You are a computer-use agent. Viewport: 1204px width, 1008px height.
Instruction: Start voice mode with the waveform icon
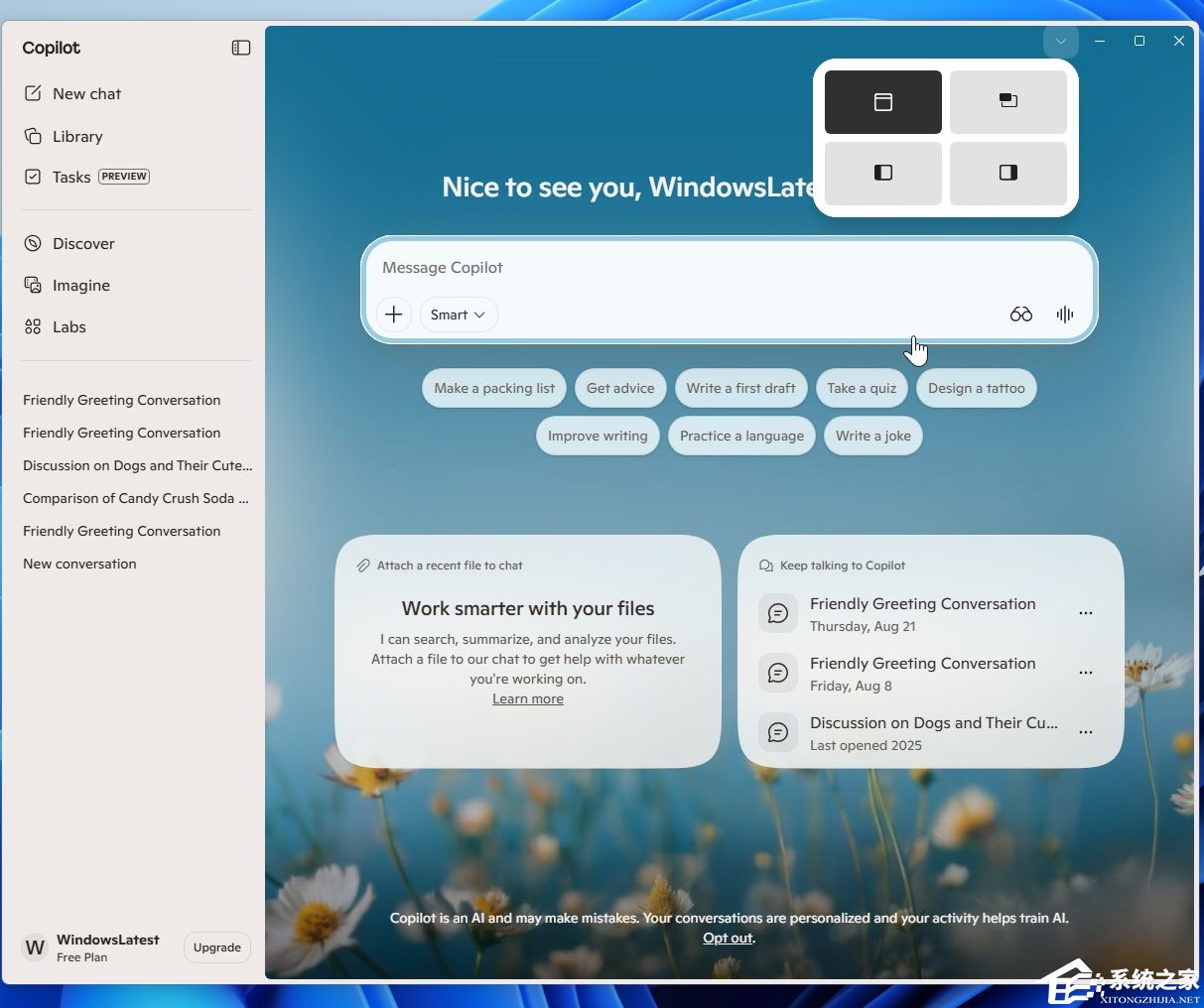coord(1065,315)
